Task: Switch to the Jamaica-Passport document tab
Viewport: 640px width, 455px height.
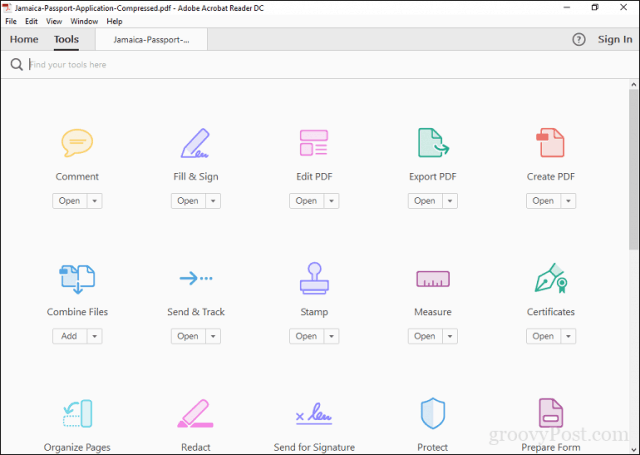Action: (x=151, y=40)
